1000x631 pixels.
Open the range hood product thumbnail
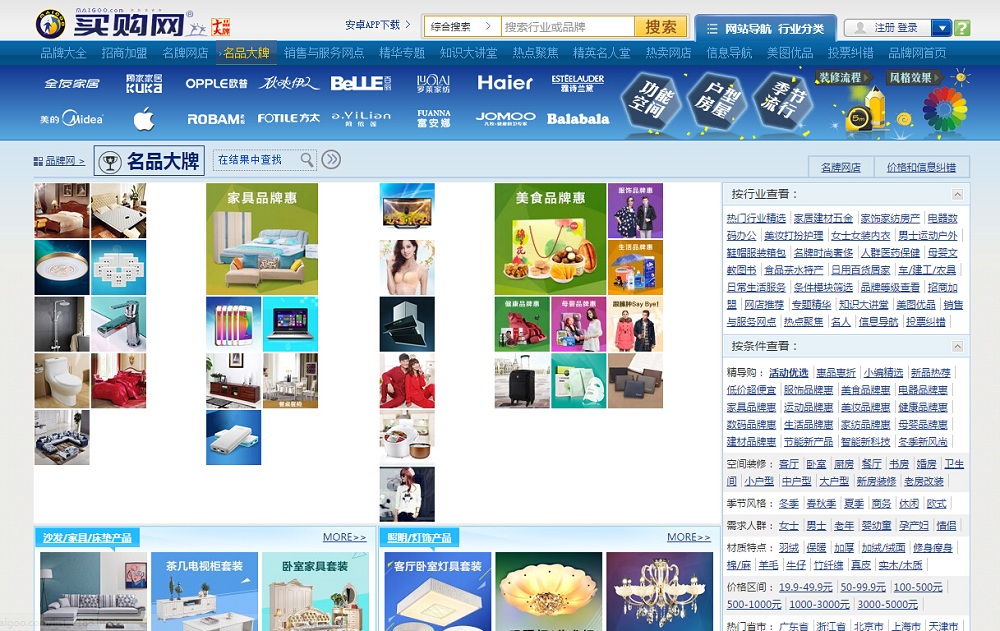pyautogui.click(x=407, y=324)
